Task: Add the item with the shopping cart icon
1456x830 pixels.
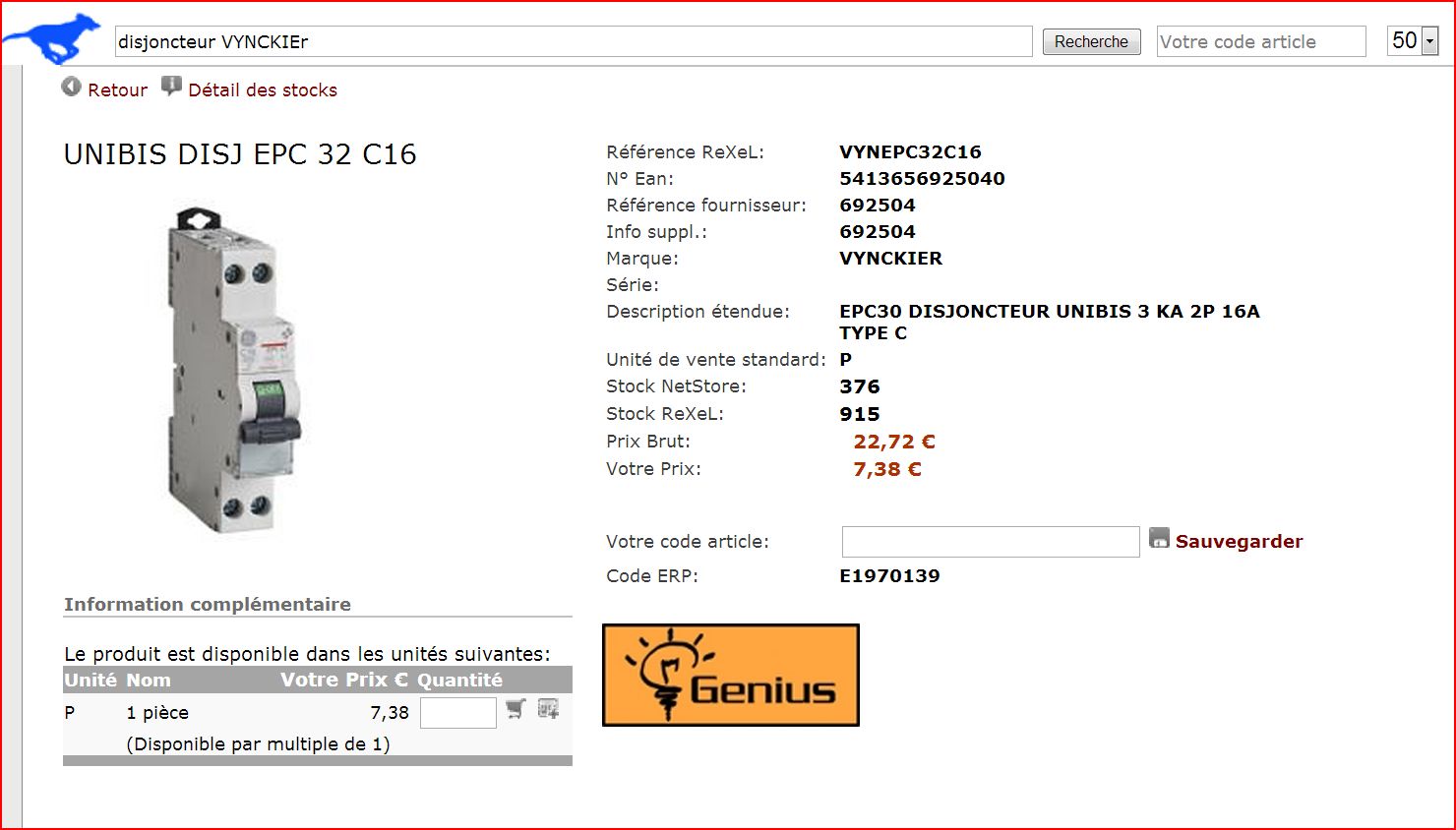Action: [516, 709]
